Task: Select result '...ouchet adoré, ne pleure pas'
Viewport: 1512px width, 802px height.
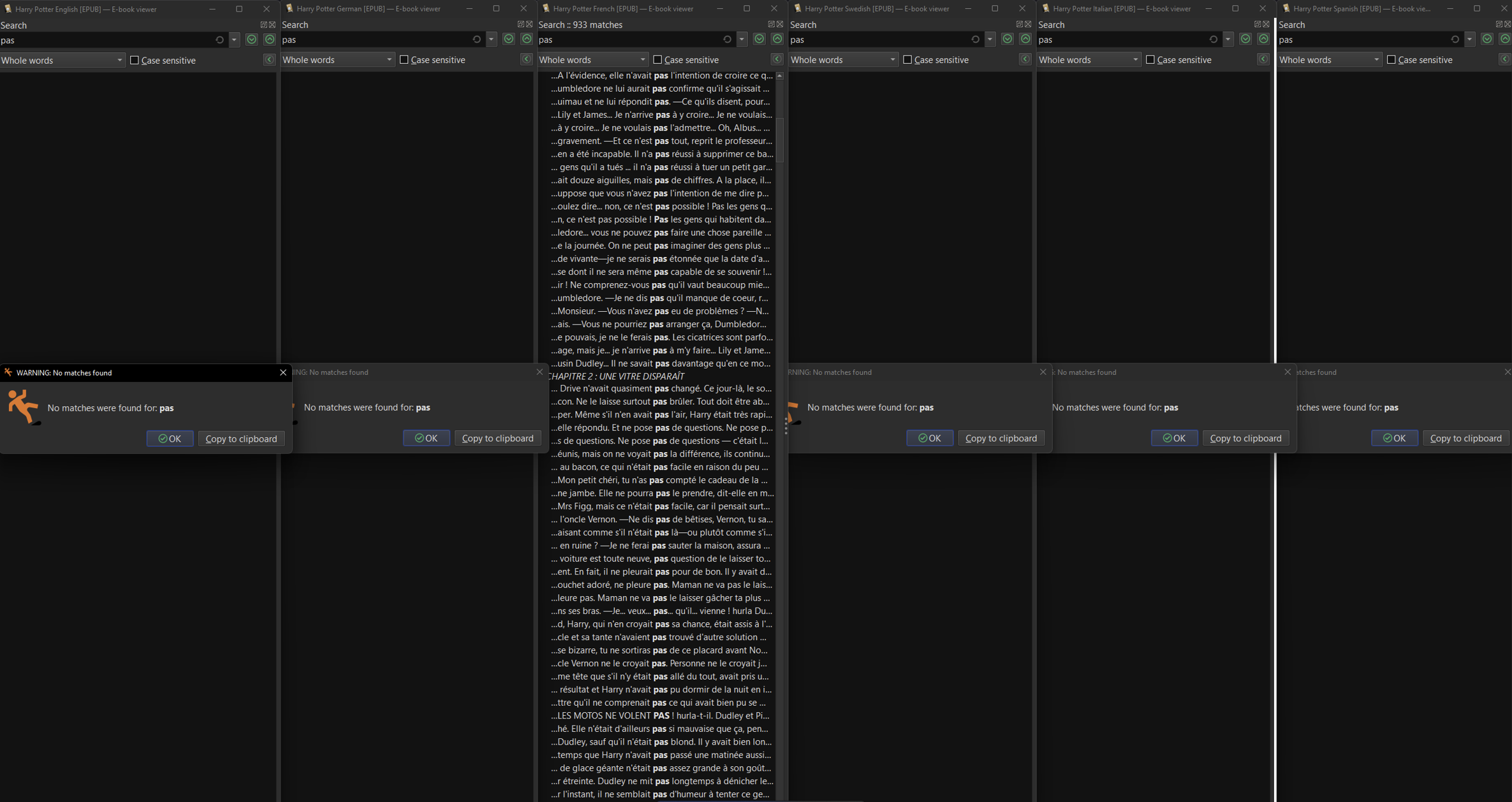Action: 662,585
